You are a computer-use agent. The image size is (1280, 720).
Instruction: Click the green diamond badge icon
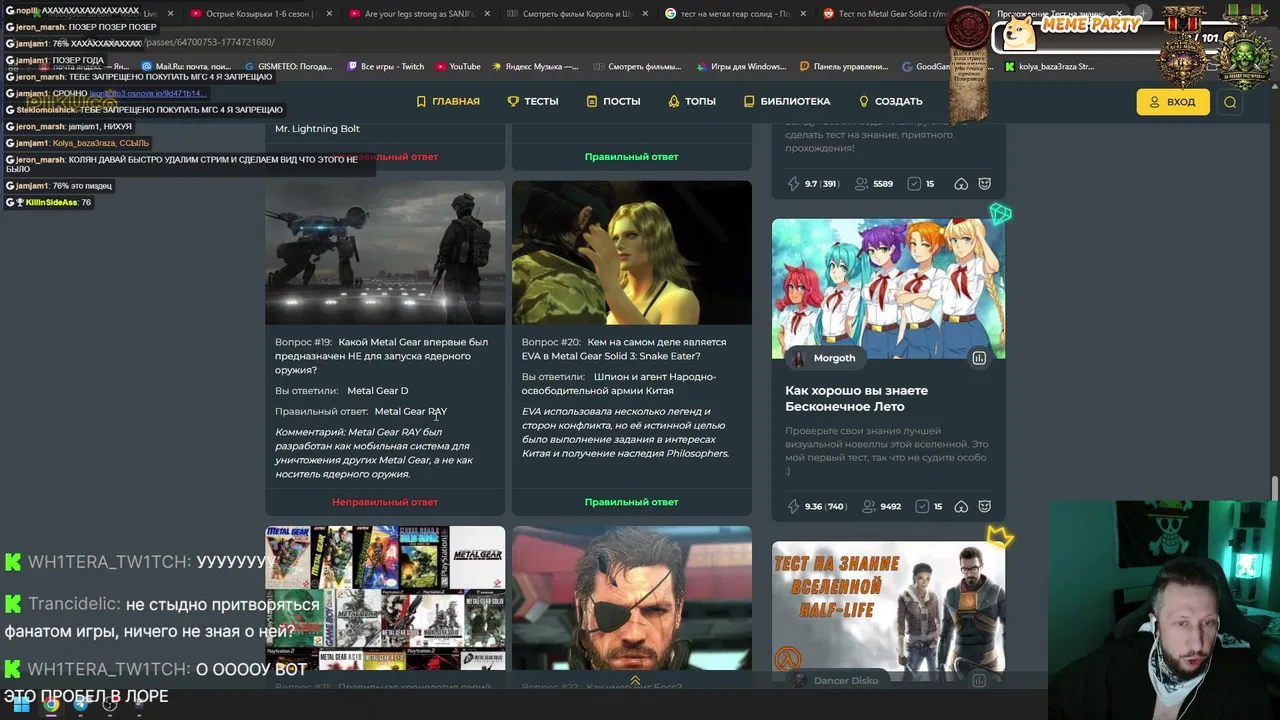[1000, 214]
